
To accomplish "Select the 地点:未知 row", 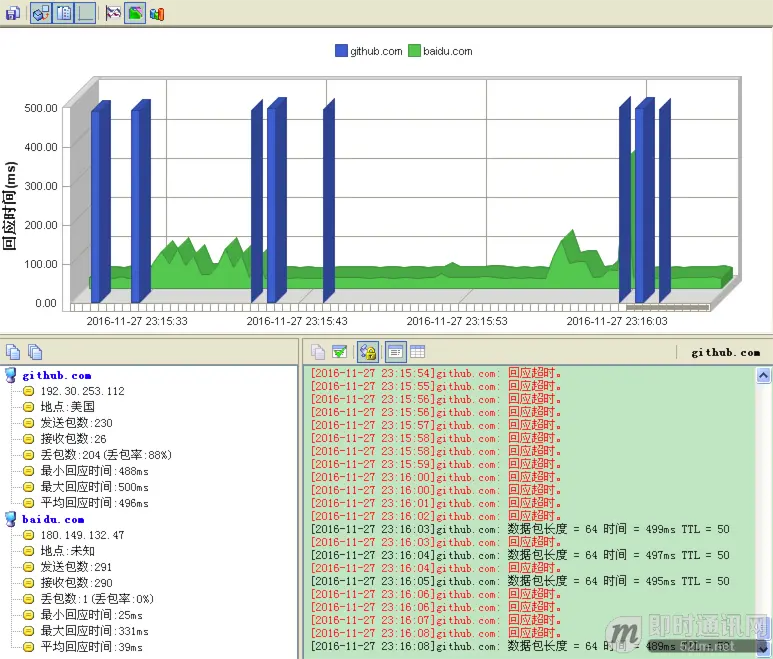I will pos(68,551).
